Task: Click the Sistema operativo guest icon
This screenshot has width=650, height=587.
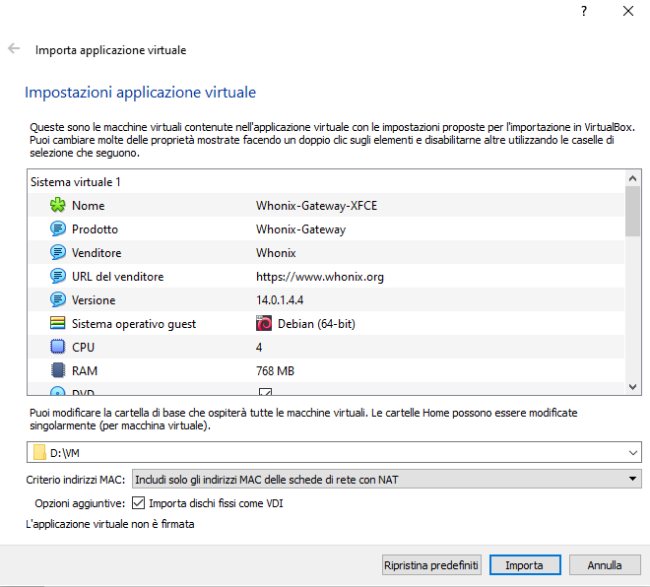Action: click(57, 324)
